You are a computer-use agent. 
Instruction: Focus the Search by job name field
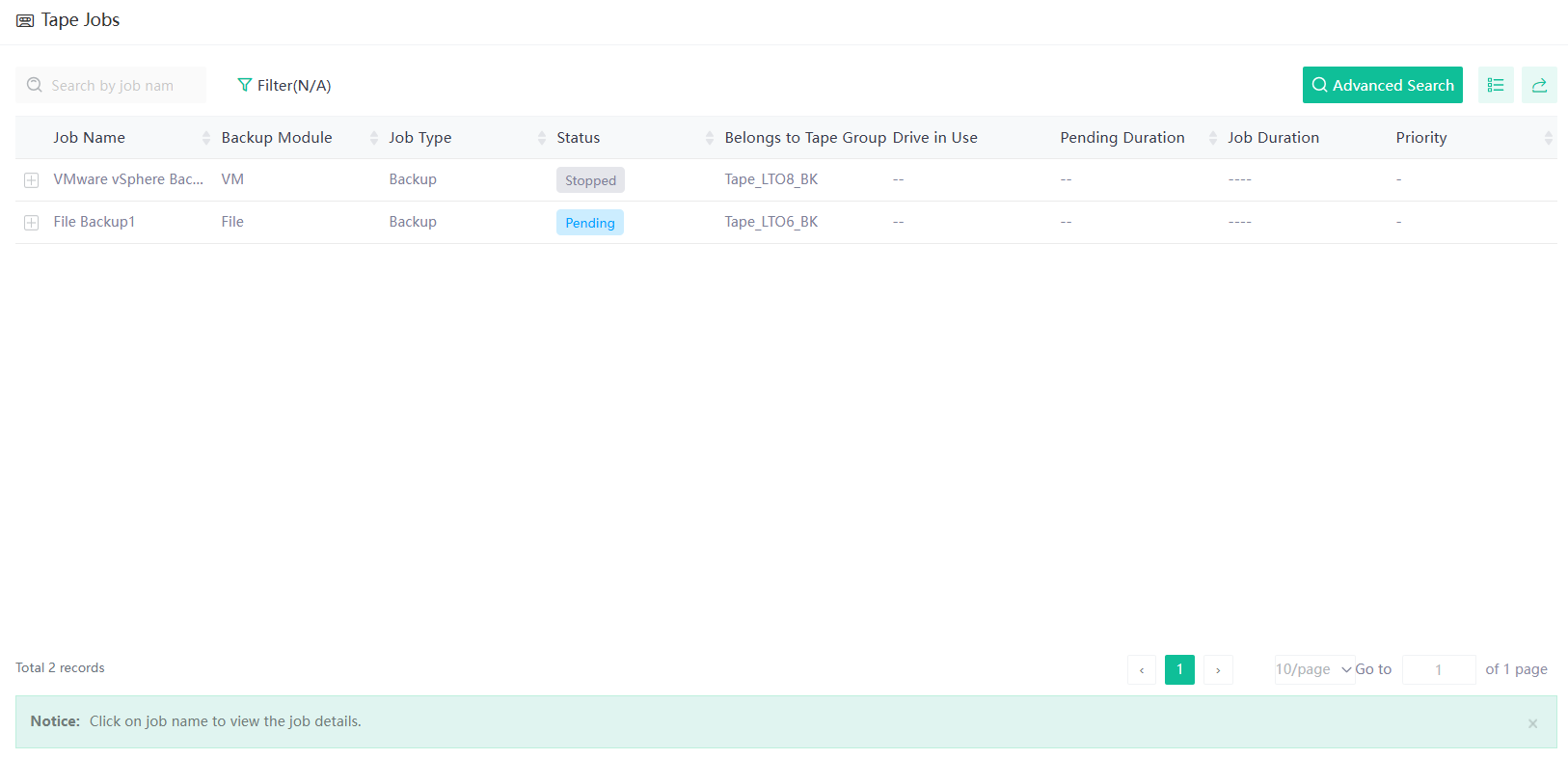[121, 85]
